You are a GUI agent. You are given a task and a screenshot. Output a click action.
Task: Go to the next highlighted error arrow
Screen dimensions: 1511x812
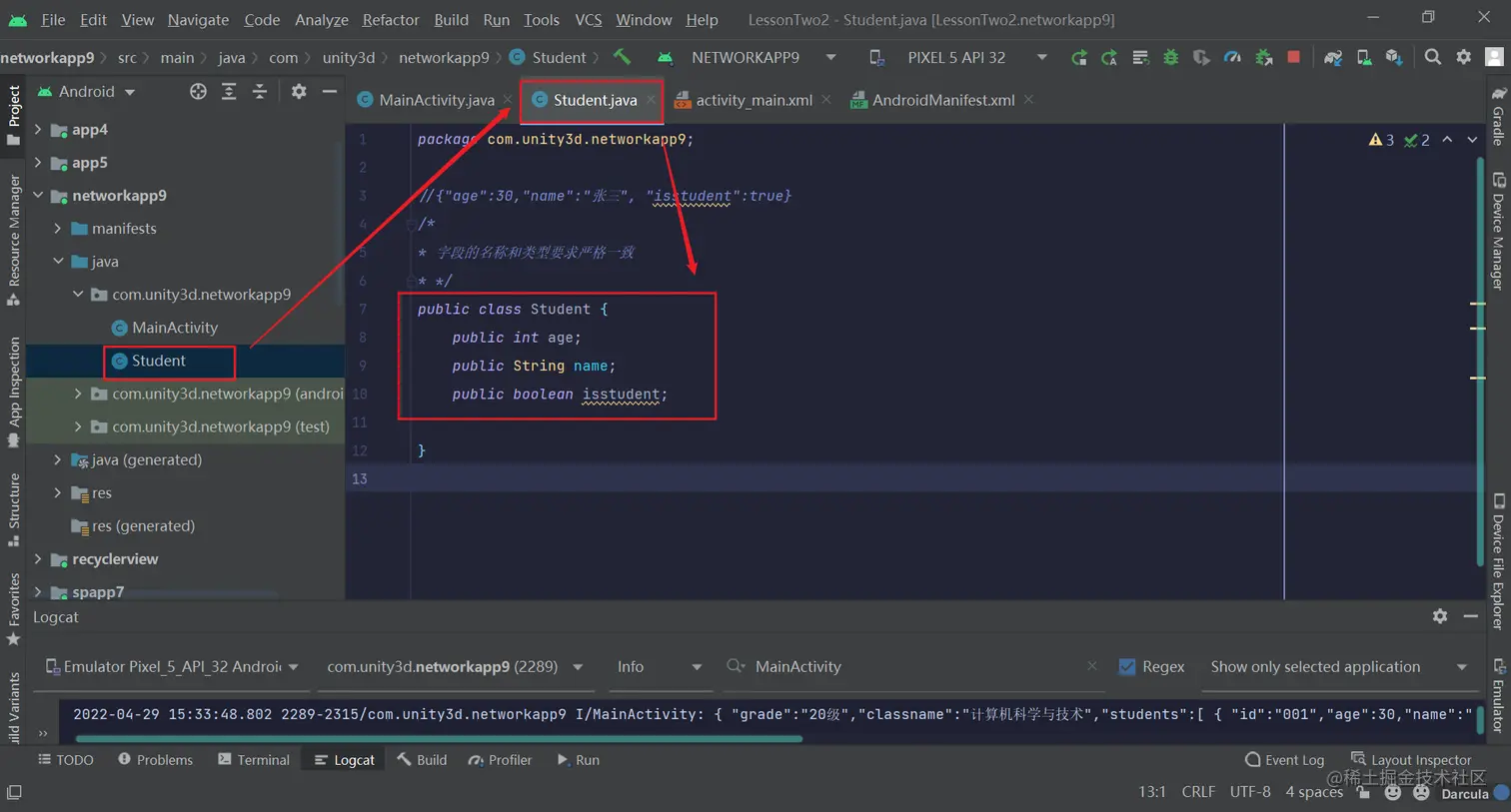pyautogui.click(x=1472, y=140)
